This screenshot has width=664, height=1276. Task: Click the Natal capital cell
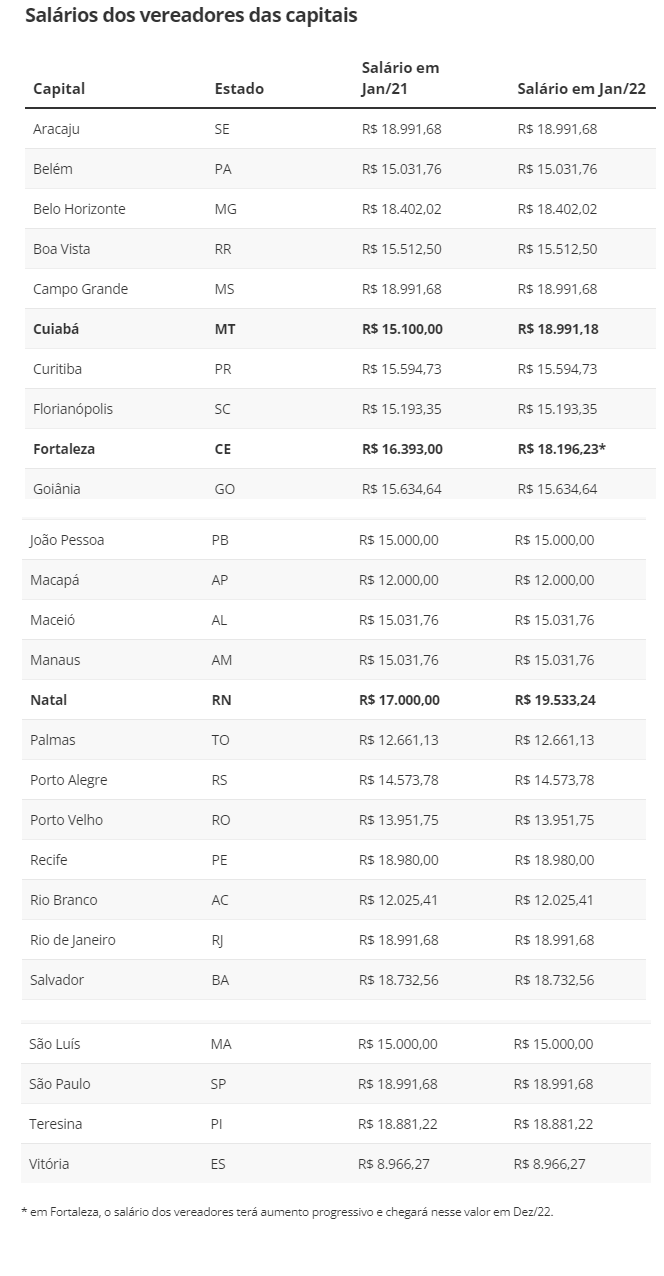click(x=49, y=700)
